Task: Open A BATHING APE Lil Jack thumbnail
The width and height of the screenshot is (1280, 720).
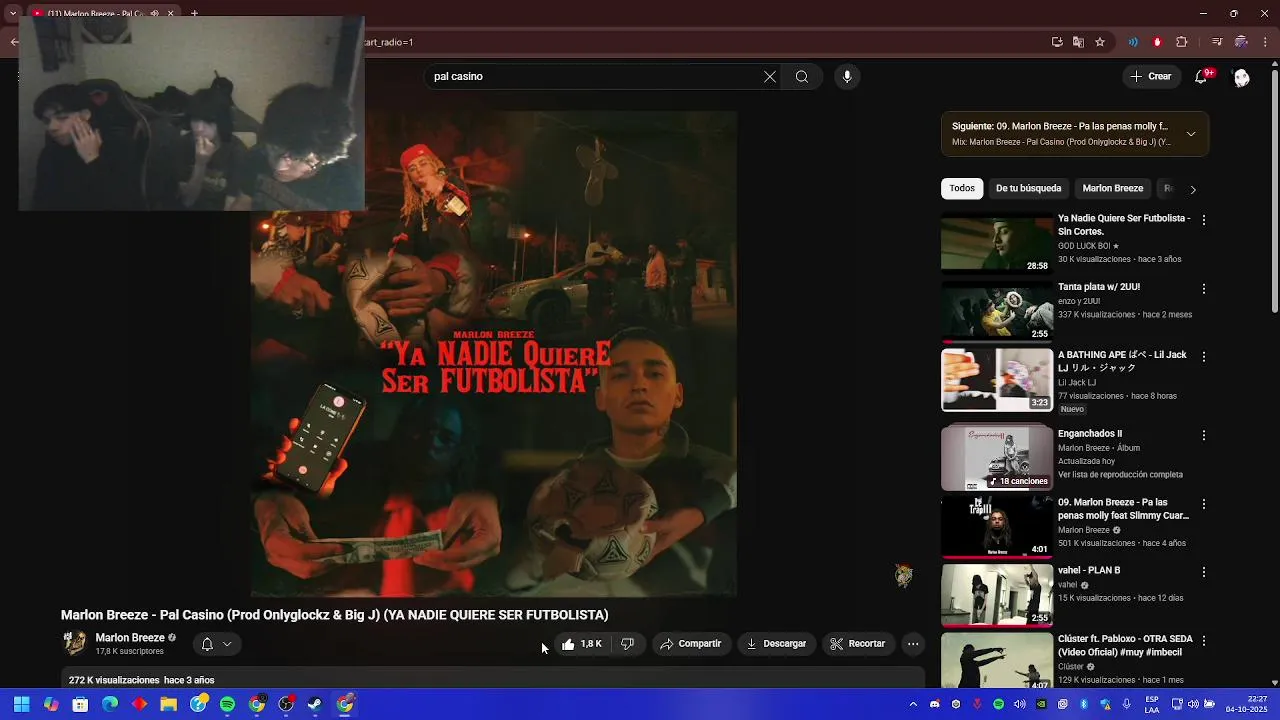Action: [x=997, y=380]
